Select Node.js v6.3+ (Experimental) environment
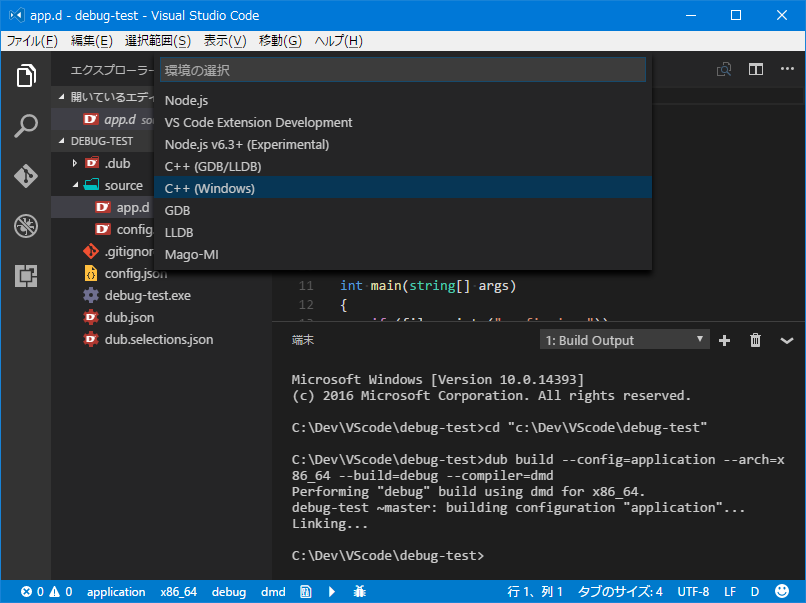 (x=402, y=144)
